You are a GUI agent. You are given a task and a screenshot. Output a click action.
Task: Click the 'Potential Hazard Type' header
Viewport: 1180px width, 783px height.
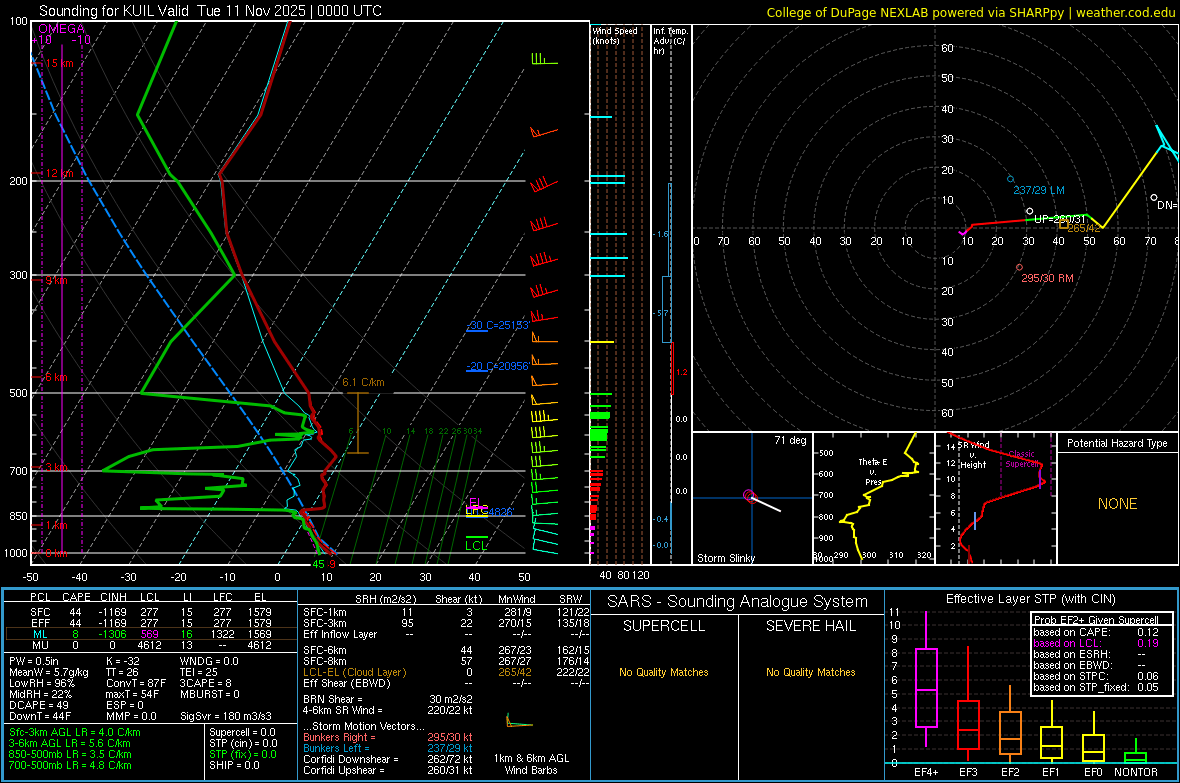pos(1117,443)
